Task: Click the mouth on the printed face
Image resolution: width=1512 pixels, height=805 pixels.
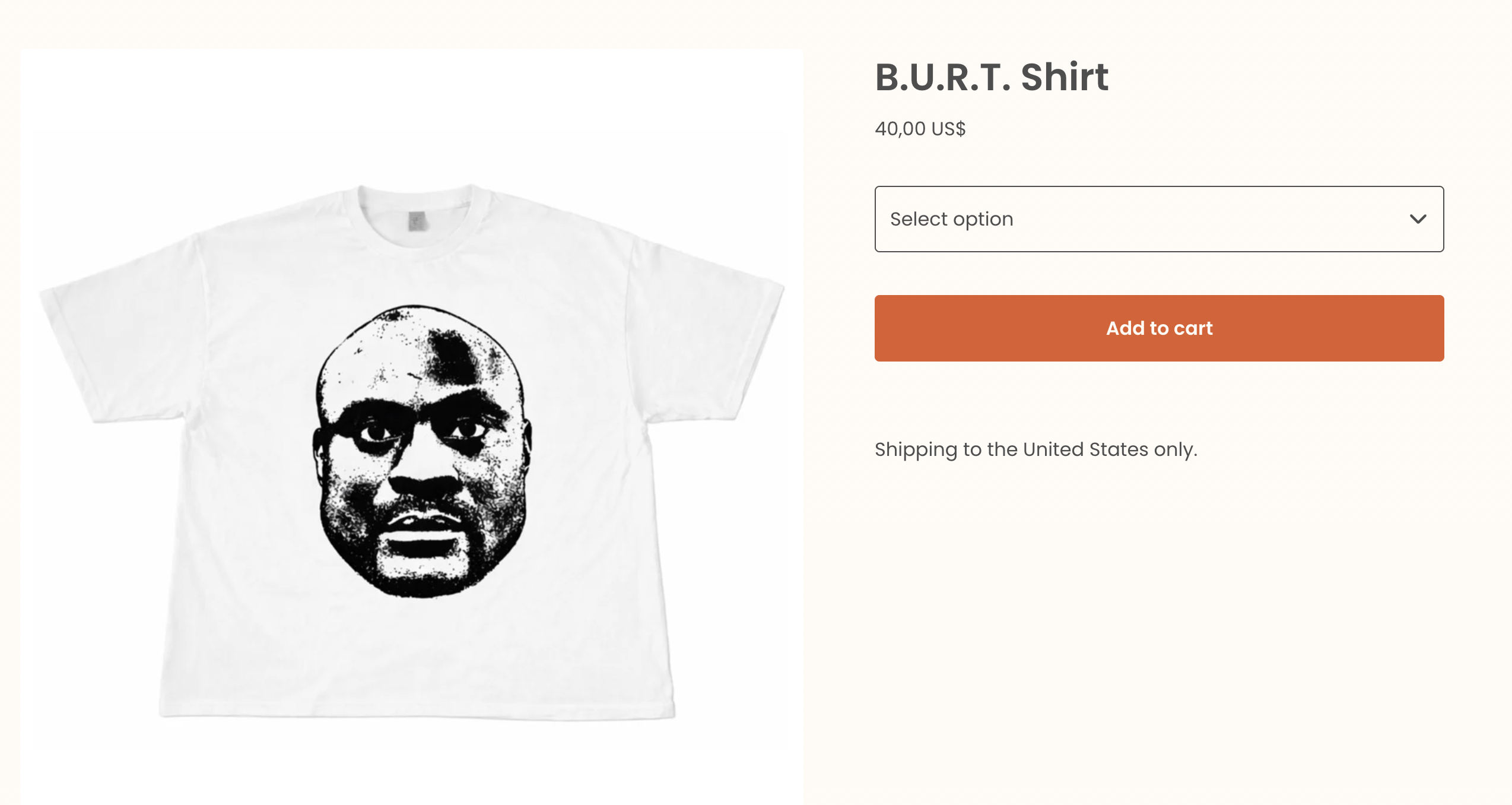Action: [423, 535]
